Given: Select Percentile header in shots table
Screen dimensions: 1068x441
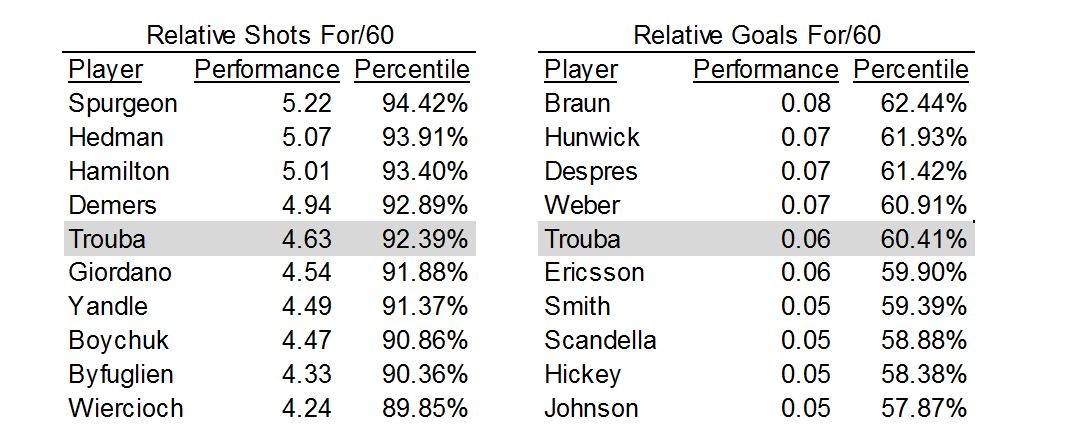Looking at the screenshot, I should pyautogui.click(x=412, y=70).
